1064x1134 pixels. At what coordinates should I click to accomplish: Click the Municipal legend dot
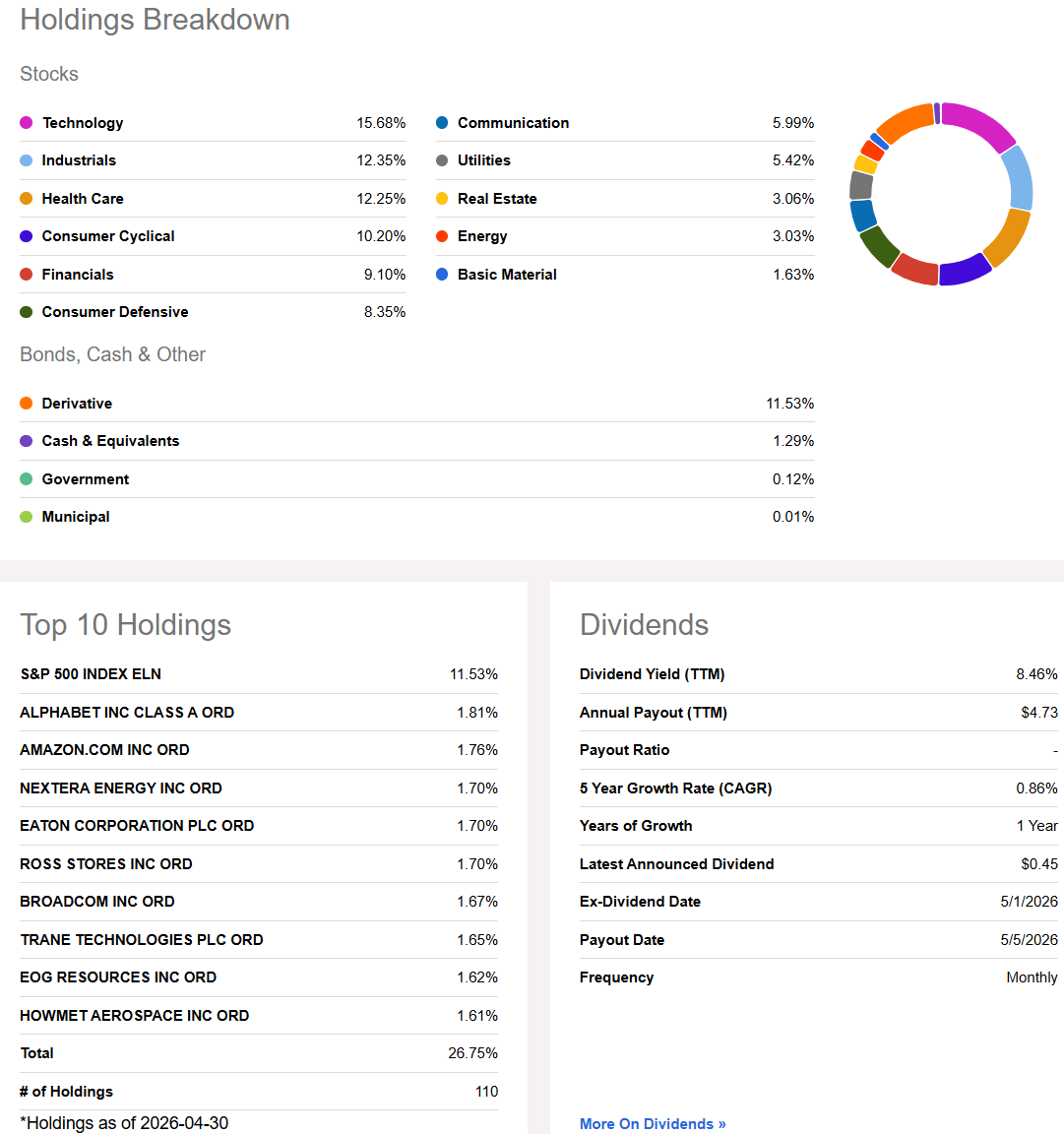click(x=26, y=517)
